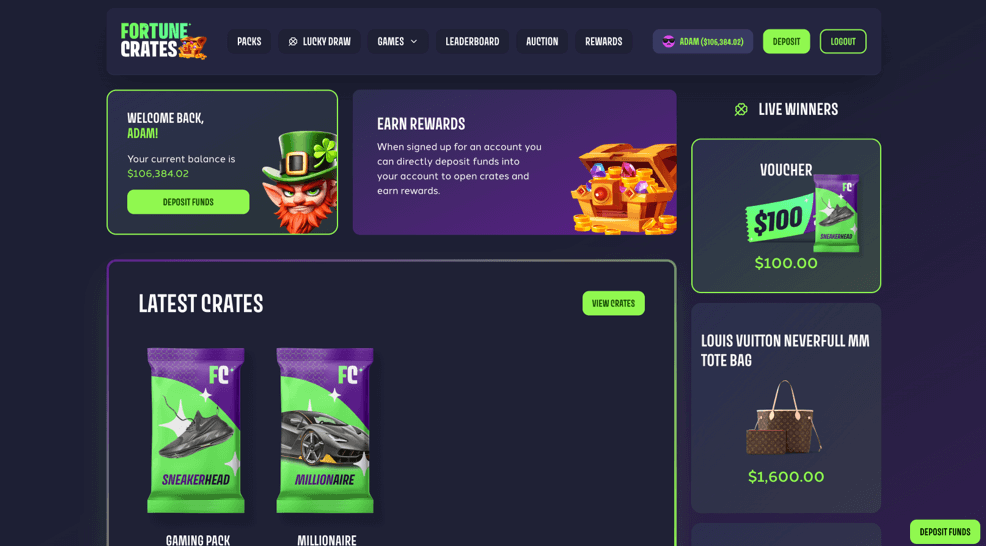Select the Louis Vuitton Neverfull tote bag card

(786, 408)
